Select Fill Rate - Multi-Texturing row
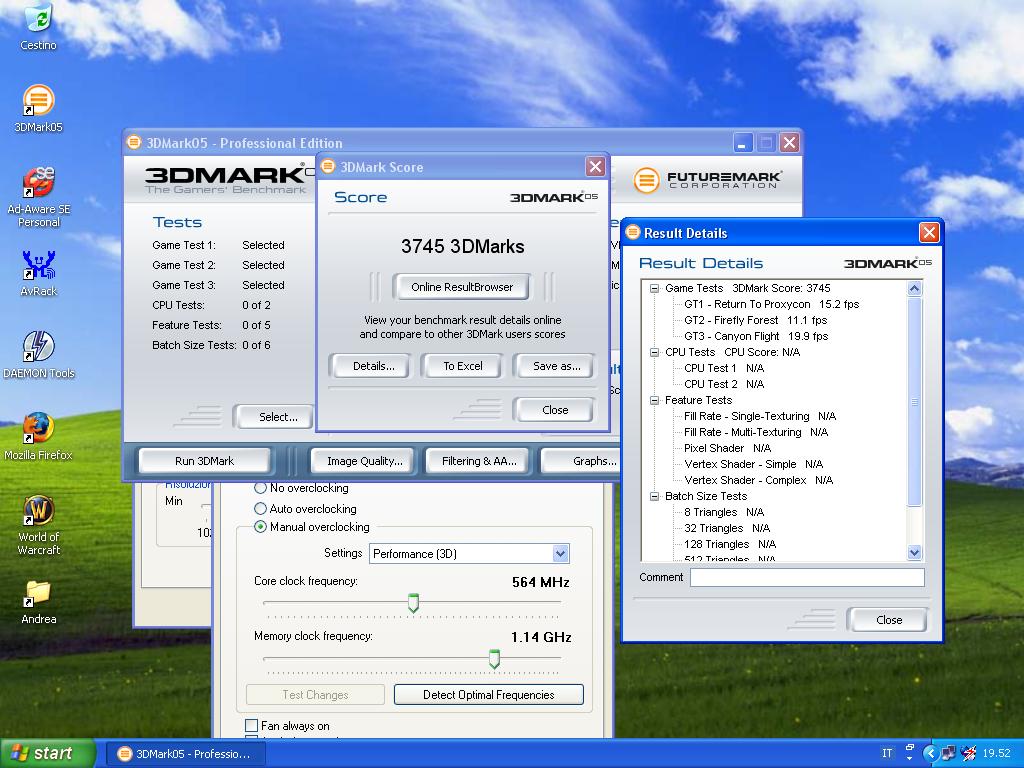Screen dimensions: 1024x768 coord(756,432)
